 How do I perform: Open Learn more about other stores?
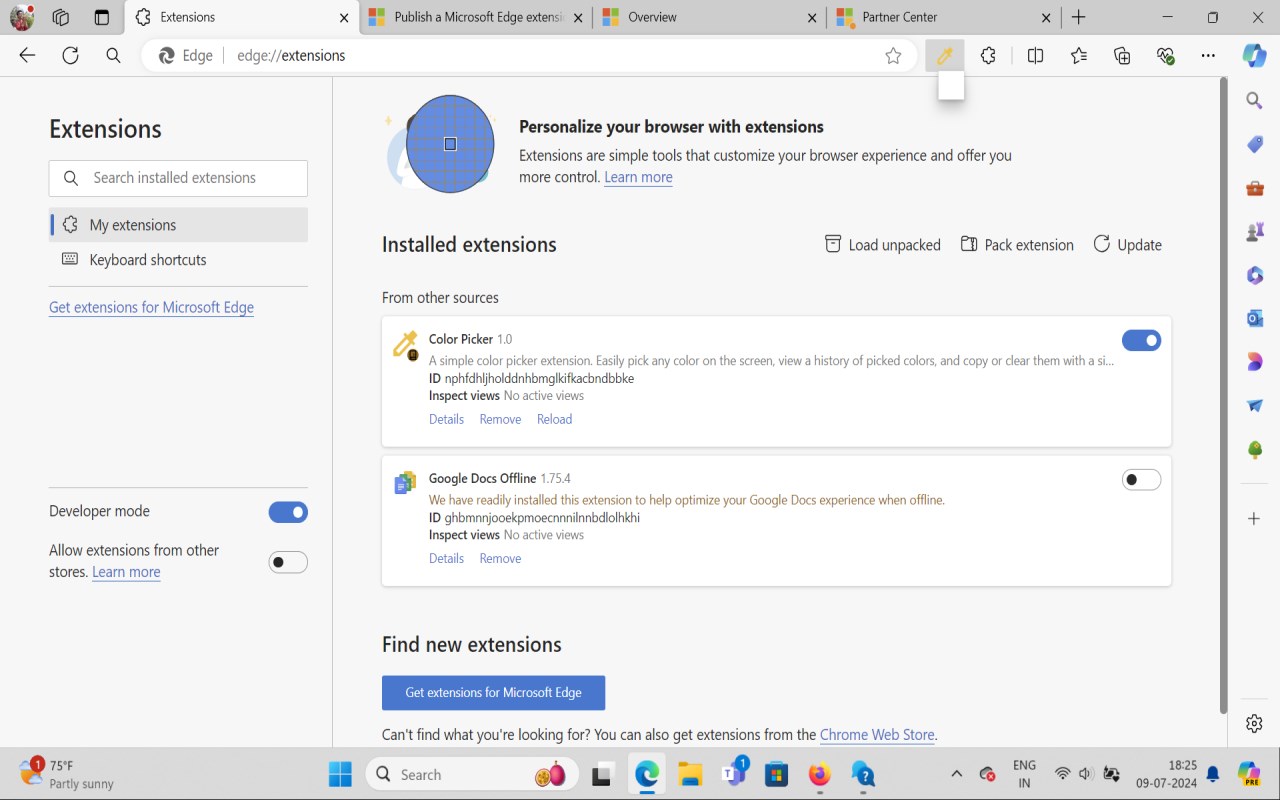tap(126, 573)
